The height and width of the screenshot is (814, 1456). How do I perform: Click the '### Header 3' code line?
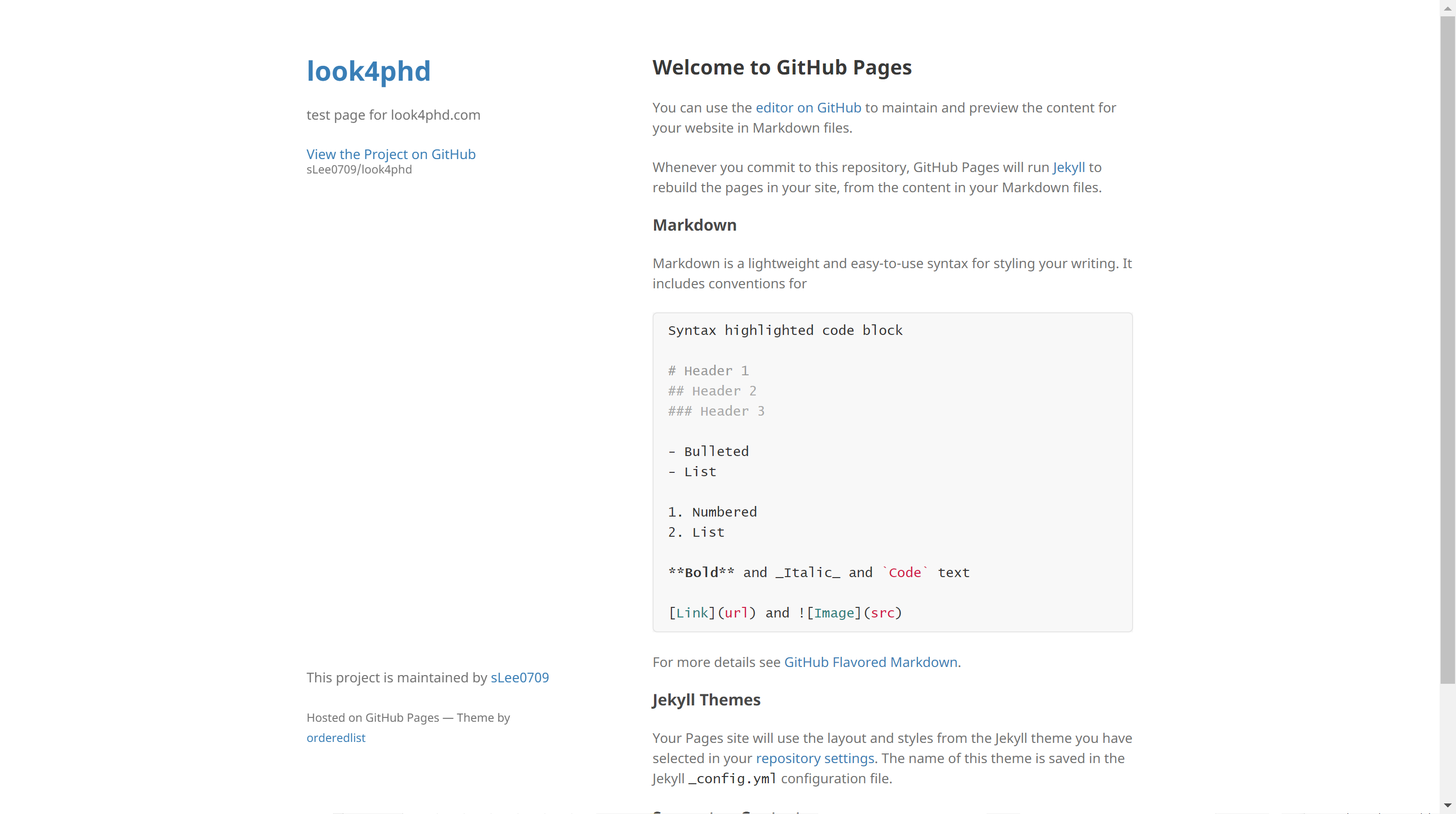(716, 411)
